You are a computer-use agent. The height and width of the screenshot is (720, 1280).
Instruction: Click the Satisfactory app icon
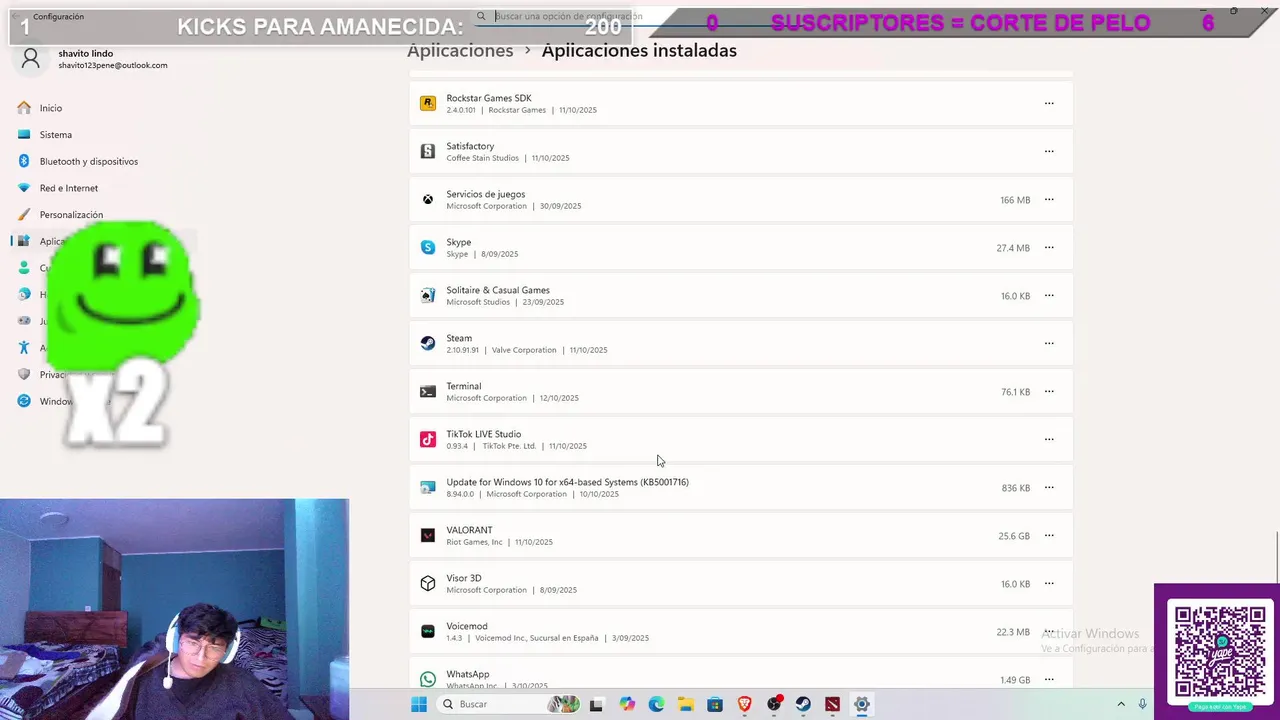click(428, 151)
